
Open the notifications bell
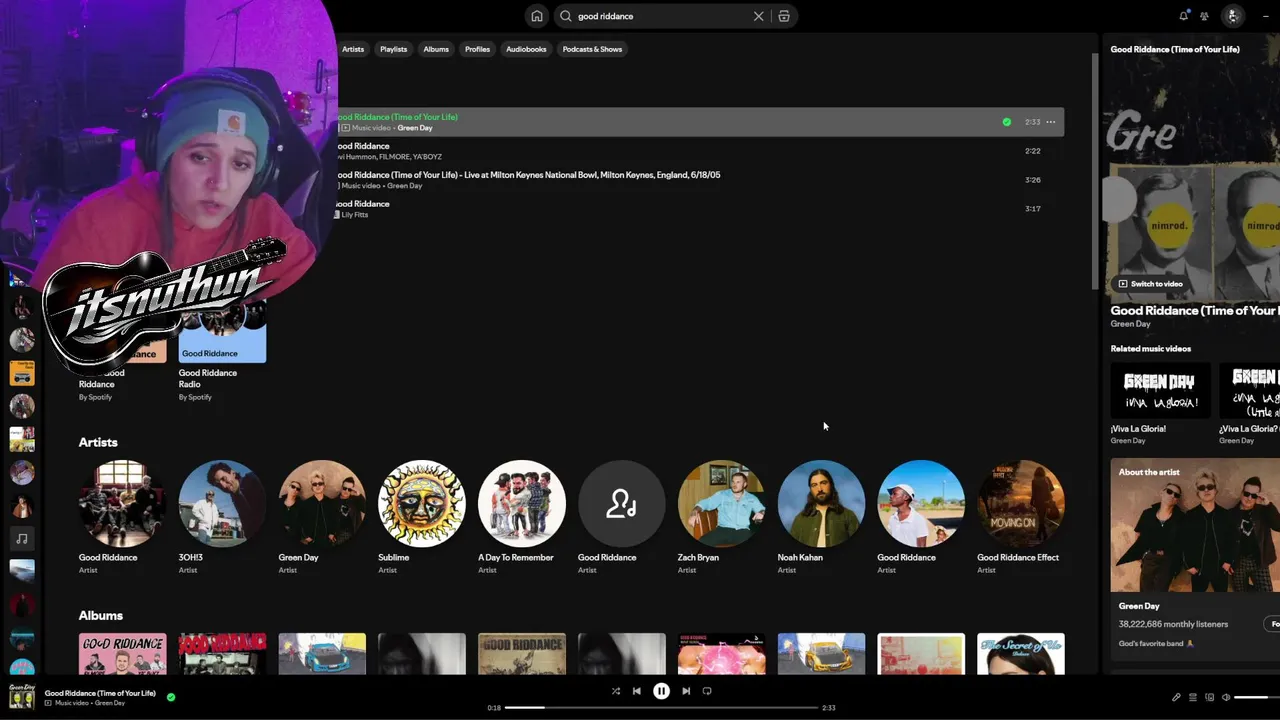point(1184,16)
